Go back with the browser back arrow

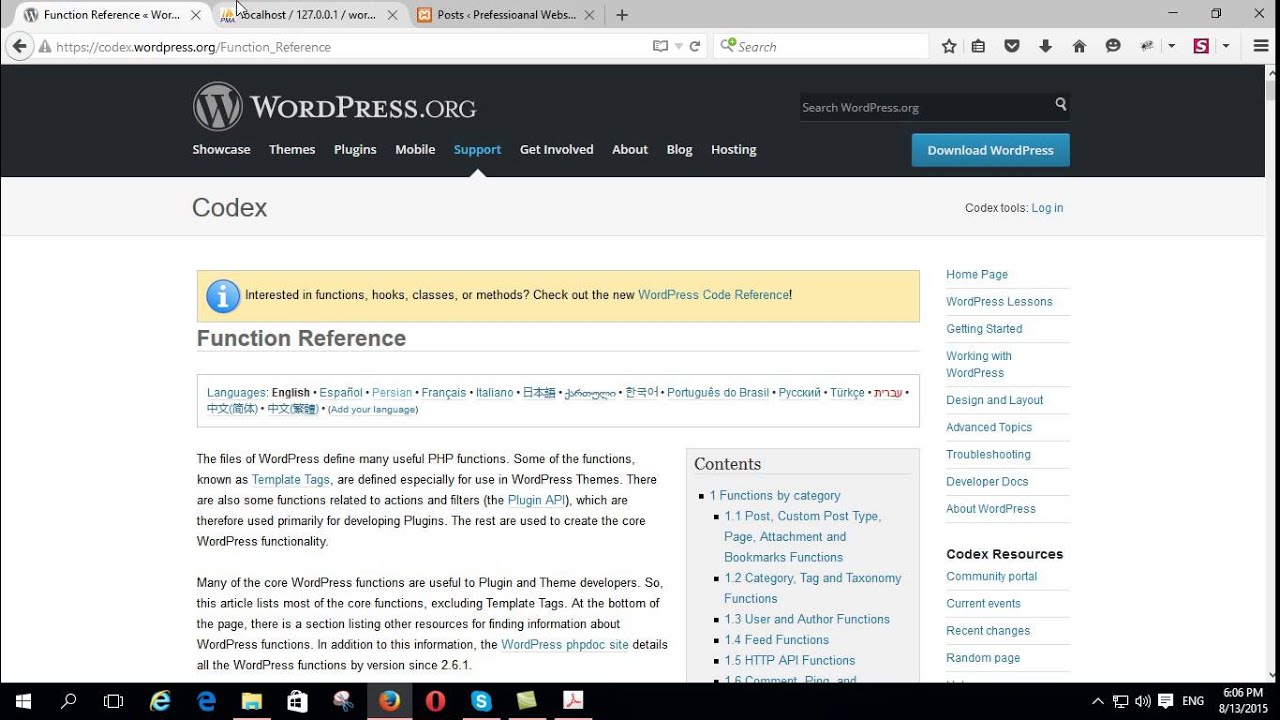[x=18, y=46]
